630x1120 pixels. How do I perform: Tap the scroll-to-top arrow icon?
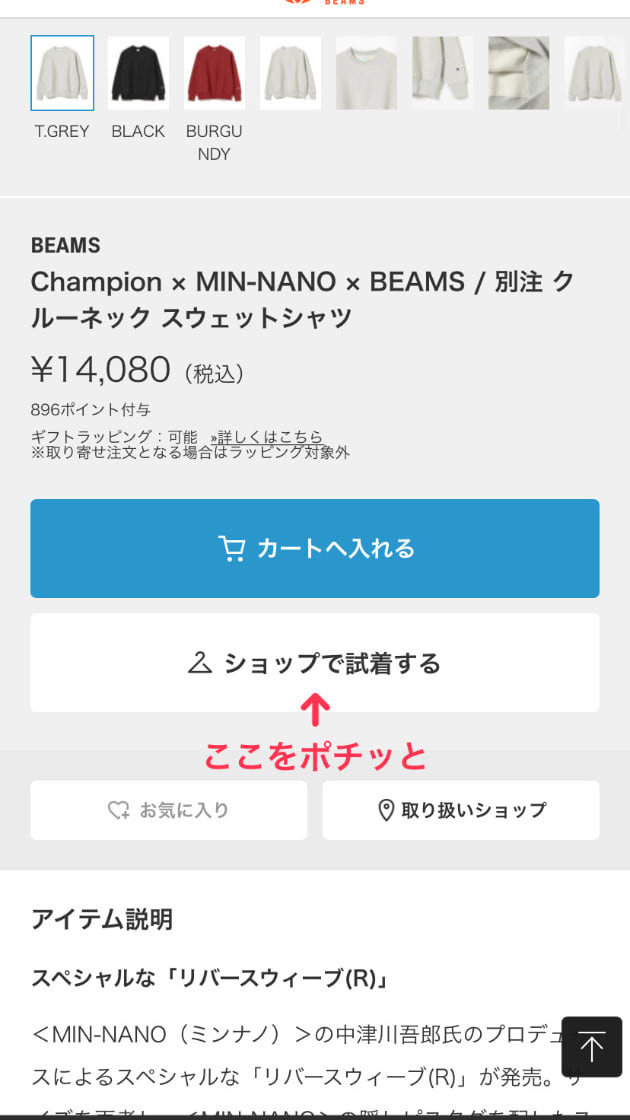tap(591, 1047)
